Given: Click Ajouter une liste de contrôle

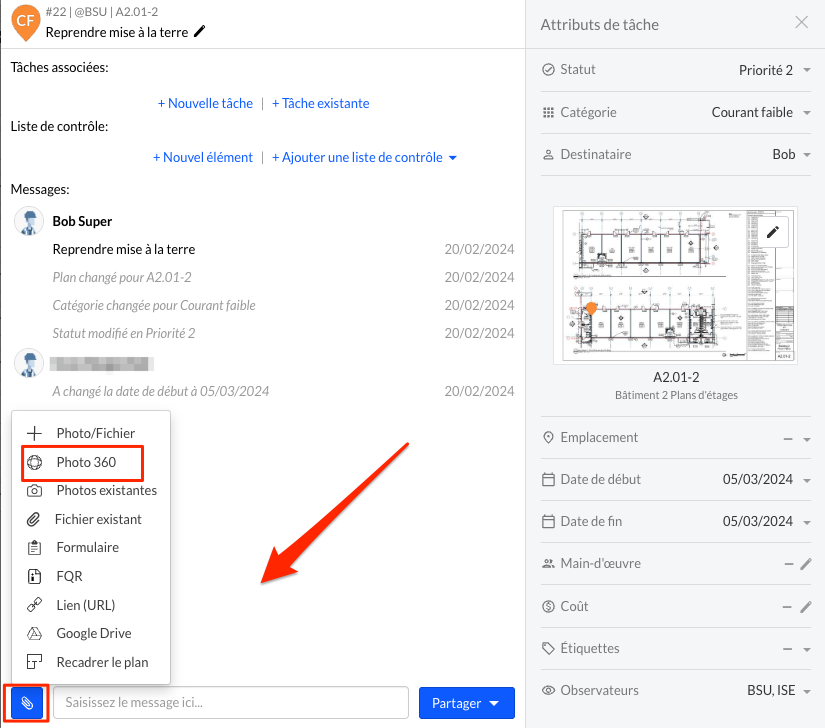Looking at the screenshot, I should click(x=364, y=157).
